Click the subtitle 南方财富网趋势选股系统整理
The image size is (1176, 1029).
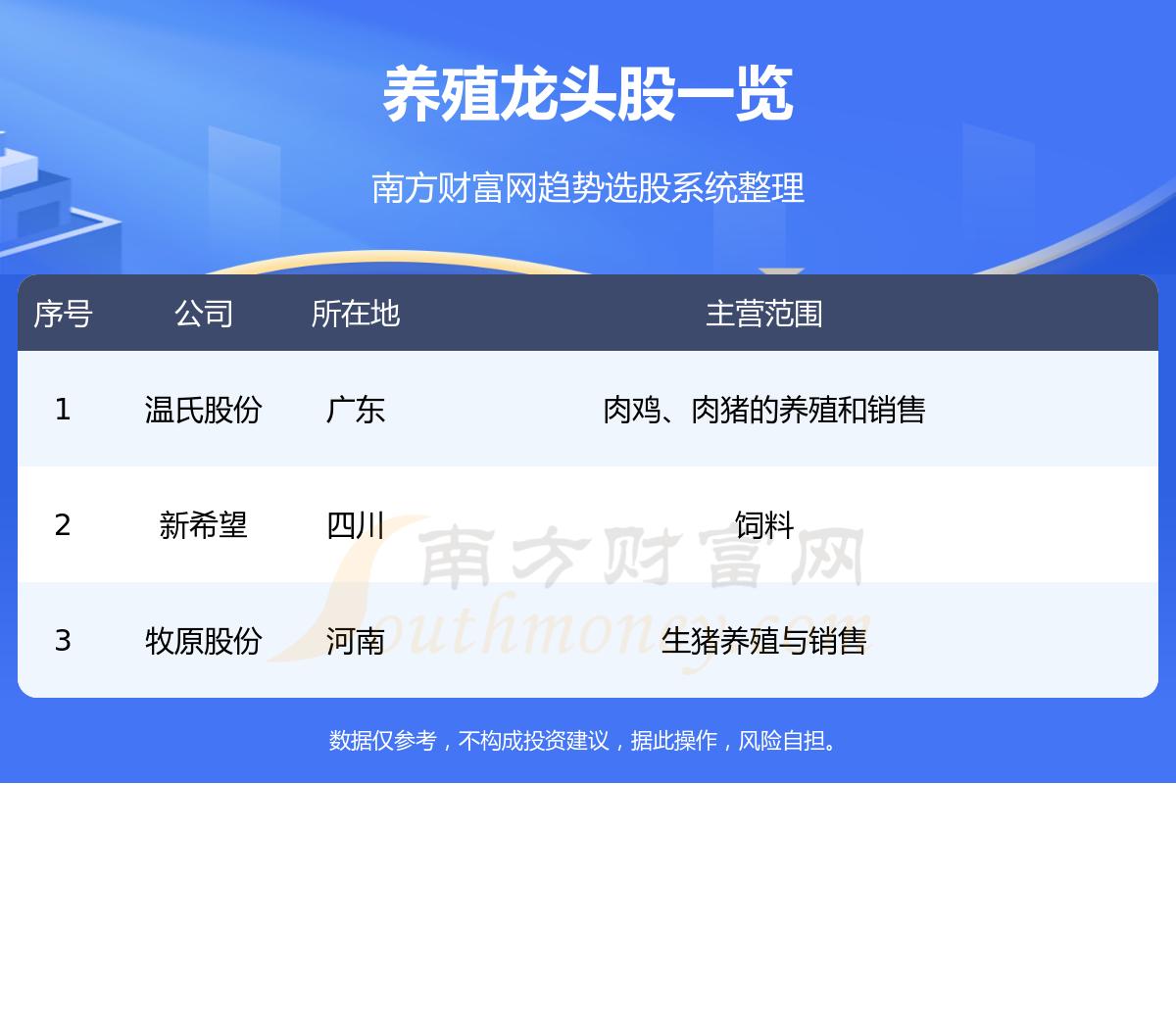coord(588,187)
